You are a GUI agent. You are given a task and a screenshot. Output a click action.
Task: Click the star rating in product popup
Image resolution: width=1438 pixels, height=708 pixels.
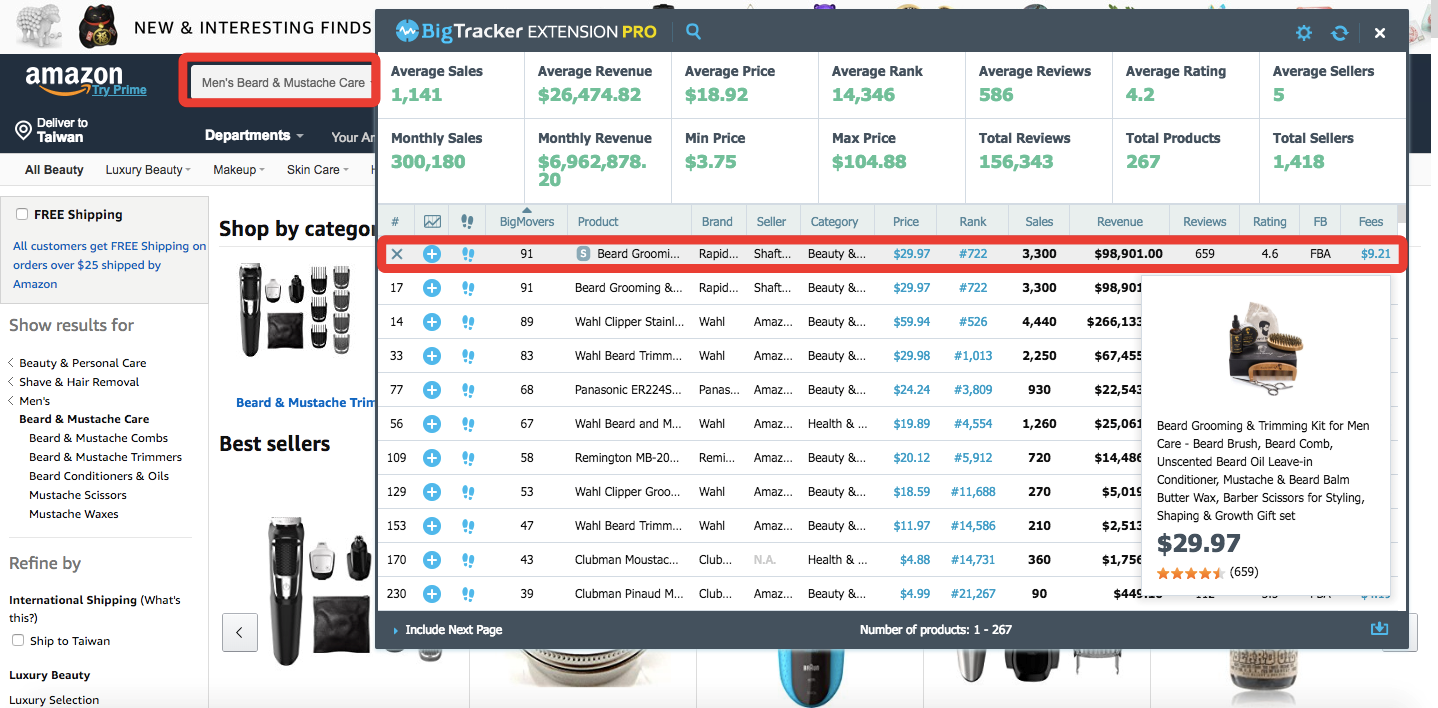tap(1191, 573)
